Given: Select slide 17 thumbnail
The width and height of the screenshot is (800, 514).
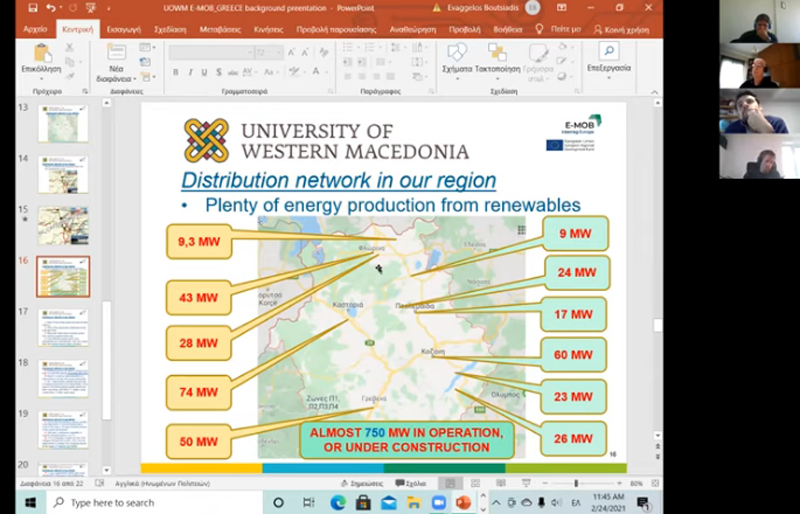Looking at the screenshot, I should [x=63, y=328].
